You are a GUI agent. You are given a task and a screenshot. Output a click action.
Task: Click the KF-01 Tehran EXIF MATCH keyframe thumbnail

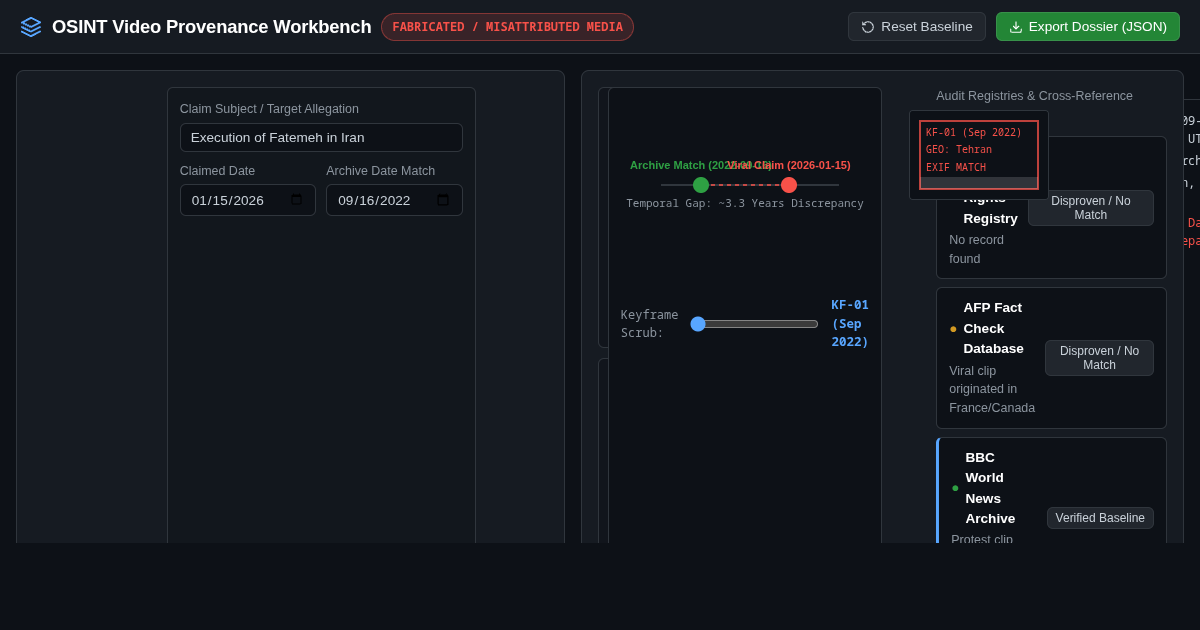[979, 155]
